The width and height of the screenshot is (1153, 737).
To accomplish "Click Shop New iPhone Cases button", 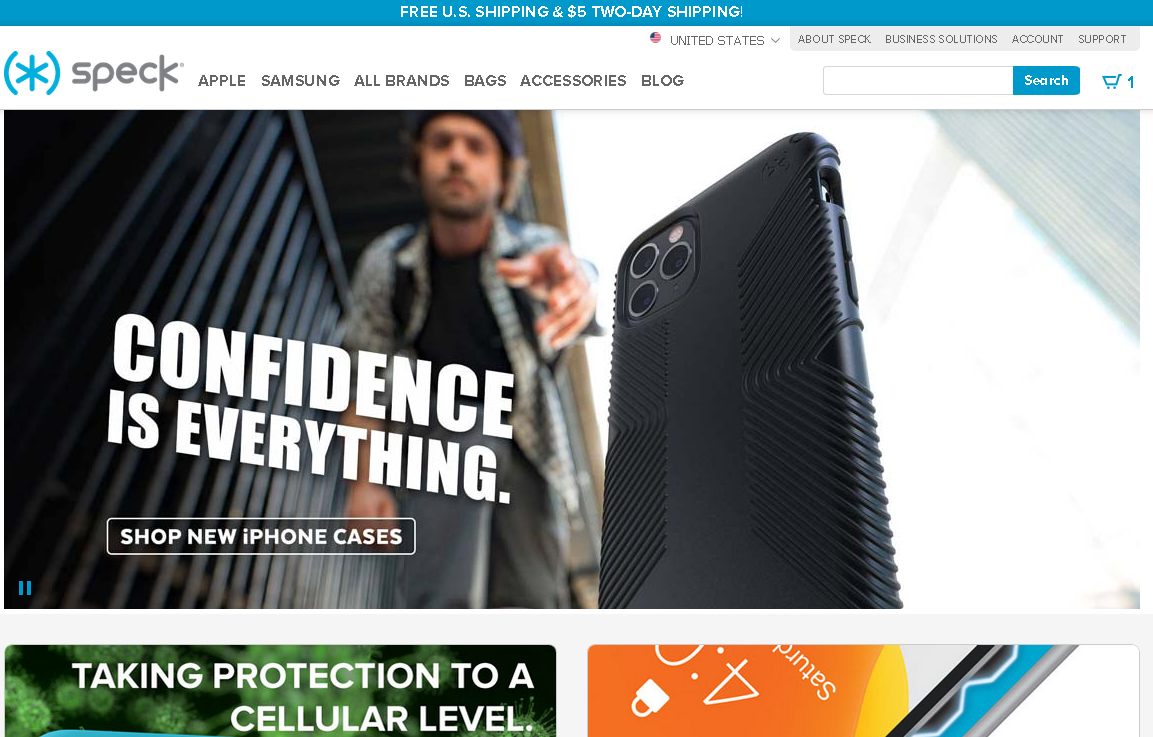I will pyautogui.click(x=261, y=536).
